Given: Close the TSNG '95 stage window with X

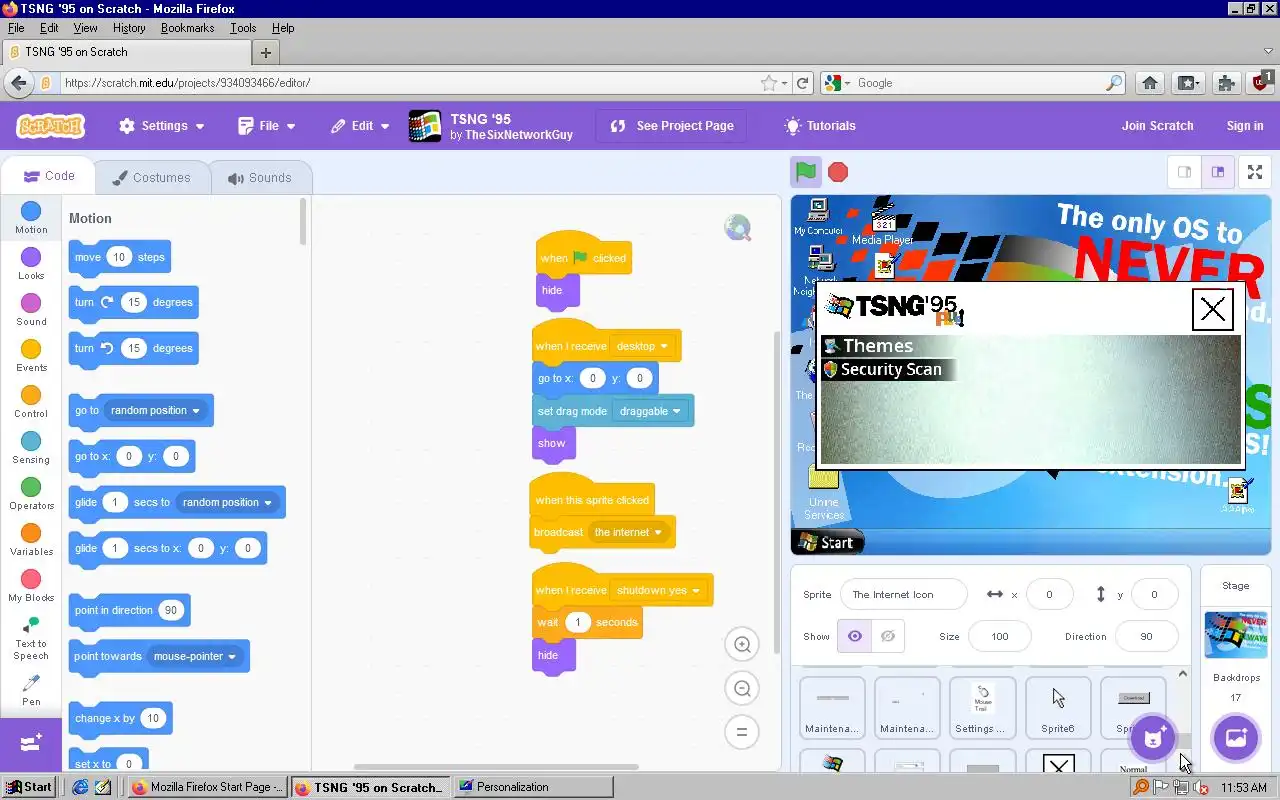Looking at the screenshot, I should point(1213,309).
